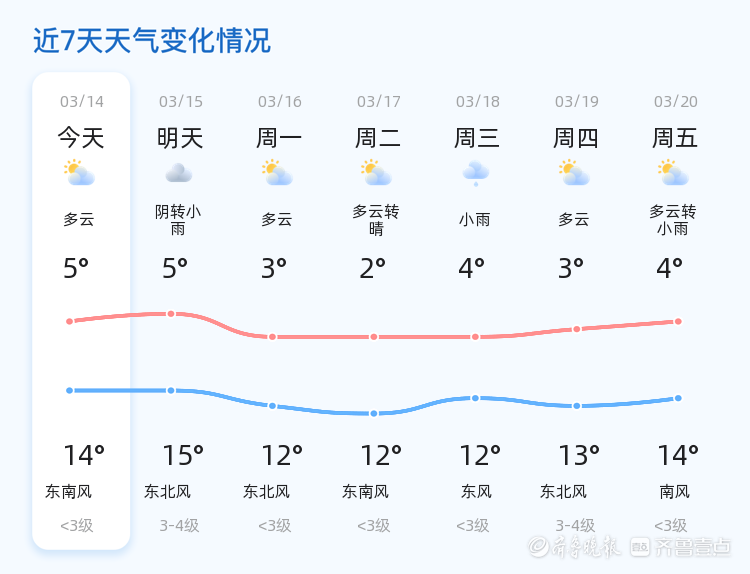Click the 3-4级 wind level under 周四

(x=576, y=526)
